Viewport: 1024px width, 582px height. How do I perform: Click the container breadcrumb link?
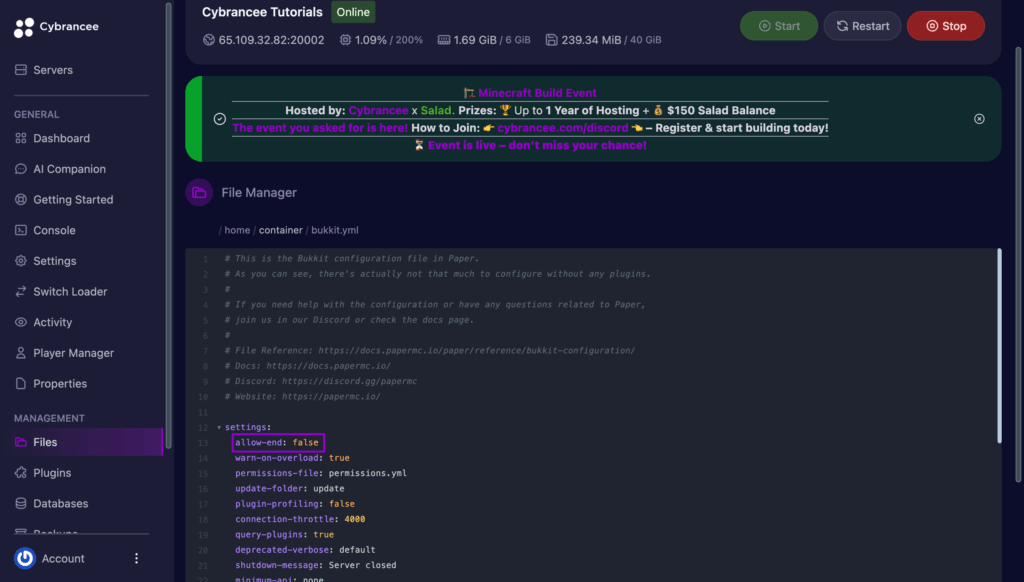281,230
